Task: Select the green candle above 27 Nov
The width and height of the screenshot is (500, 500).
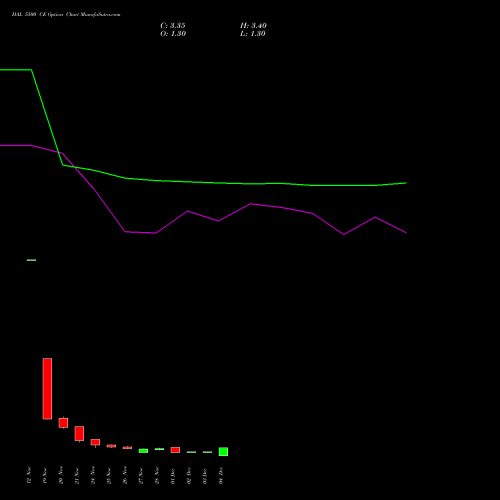Action: [143, 451]
